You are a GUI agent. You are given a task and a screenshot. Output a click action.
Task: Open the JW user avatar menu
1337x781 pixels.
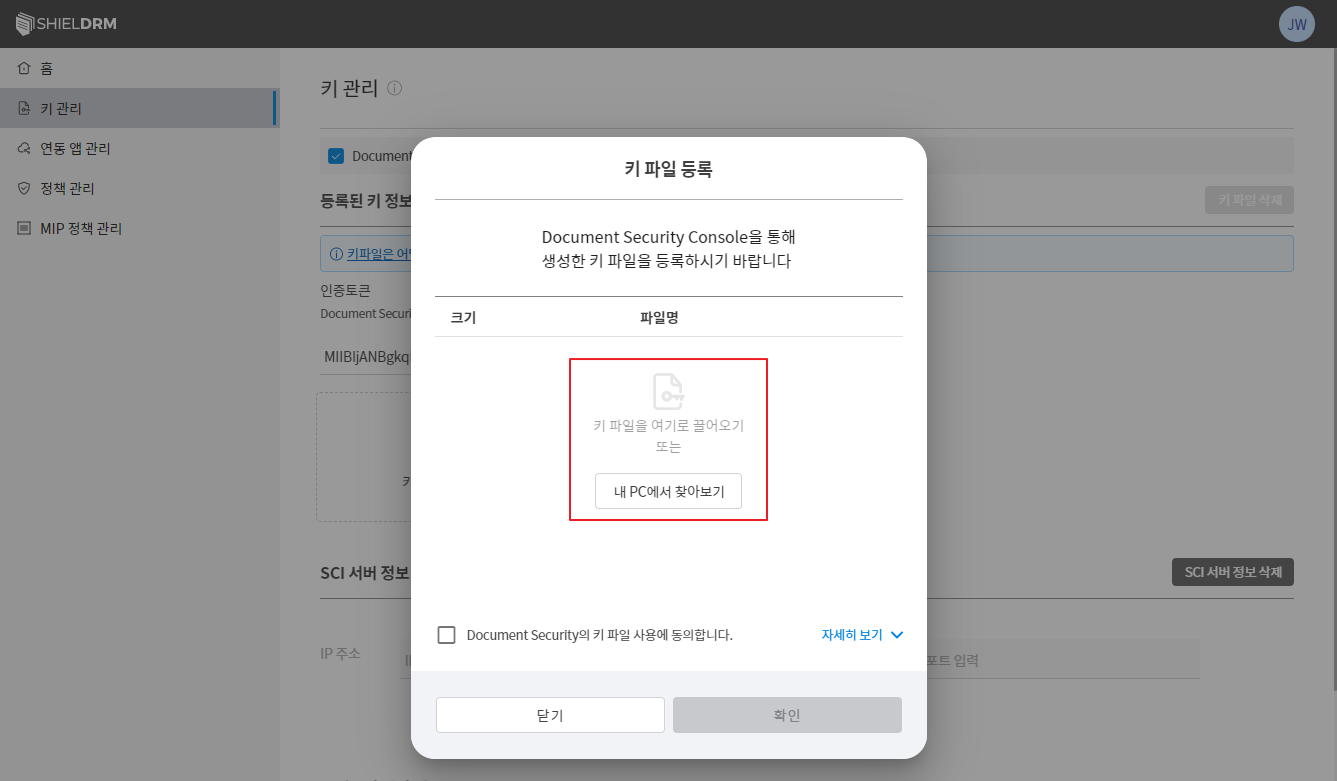tap(1296, 24)
